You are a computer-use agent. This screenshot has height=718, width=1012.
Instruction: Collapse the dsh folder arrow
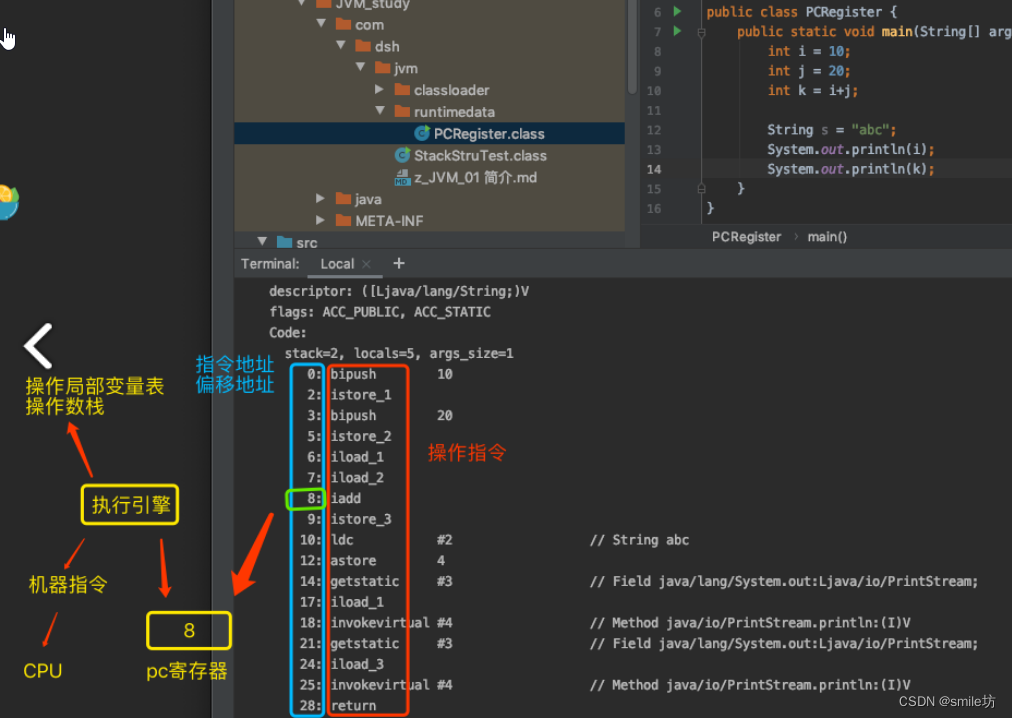[341, 46]
